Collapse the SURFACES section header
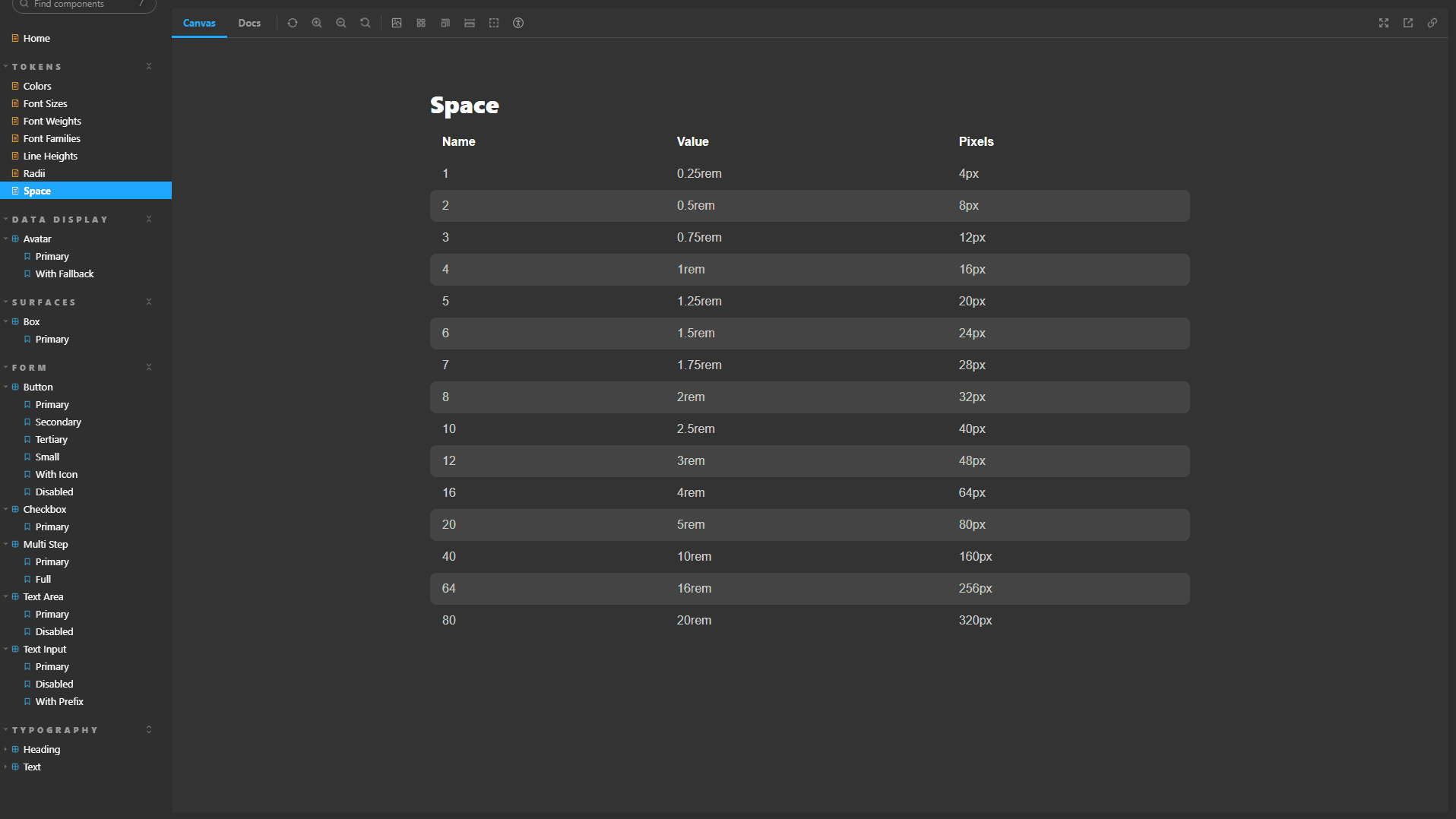The height and width of the screenshot is (819, 1456). (44, 302)
